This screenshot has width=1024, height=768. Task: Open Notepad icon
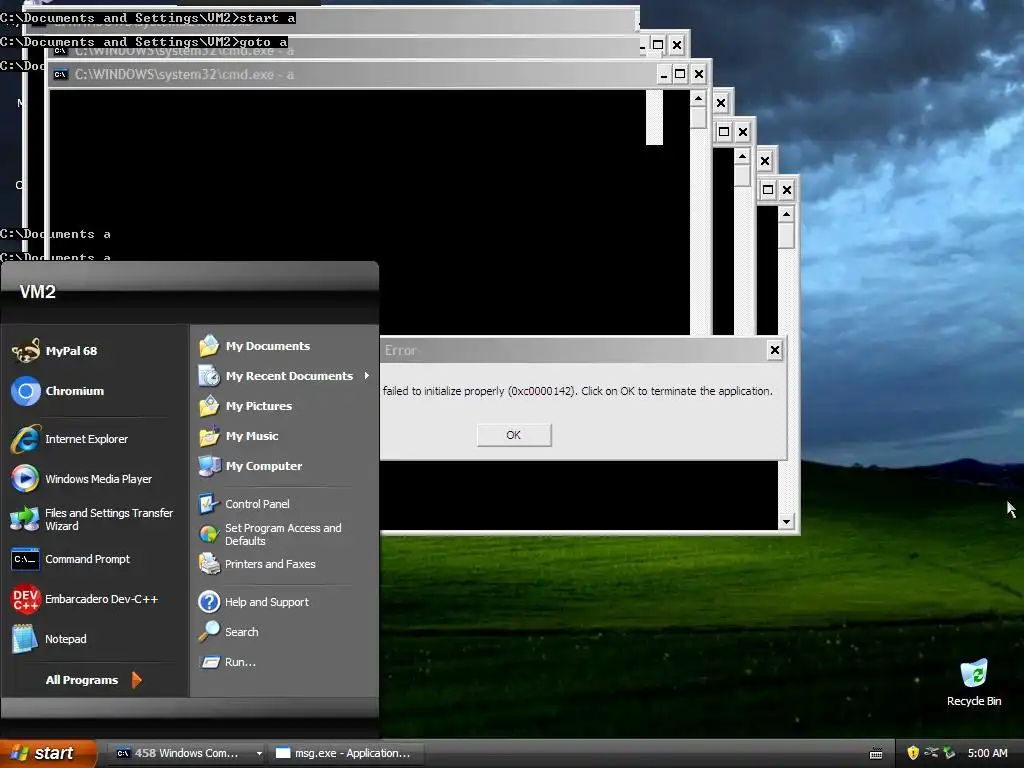[x=26, y=639]
